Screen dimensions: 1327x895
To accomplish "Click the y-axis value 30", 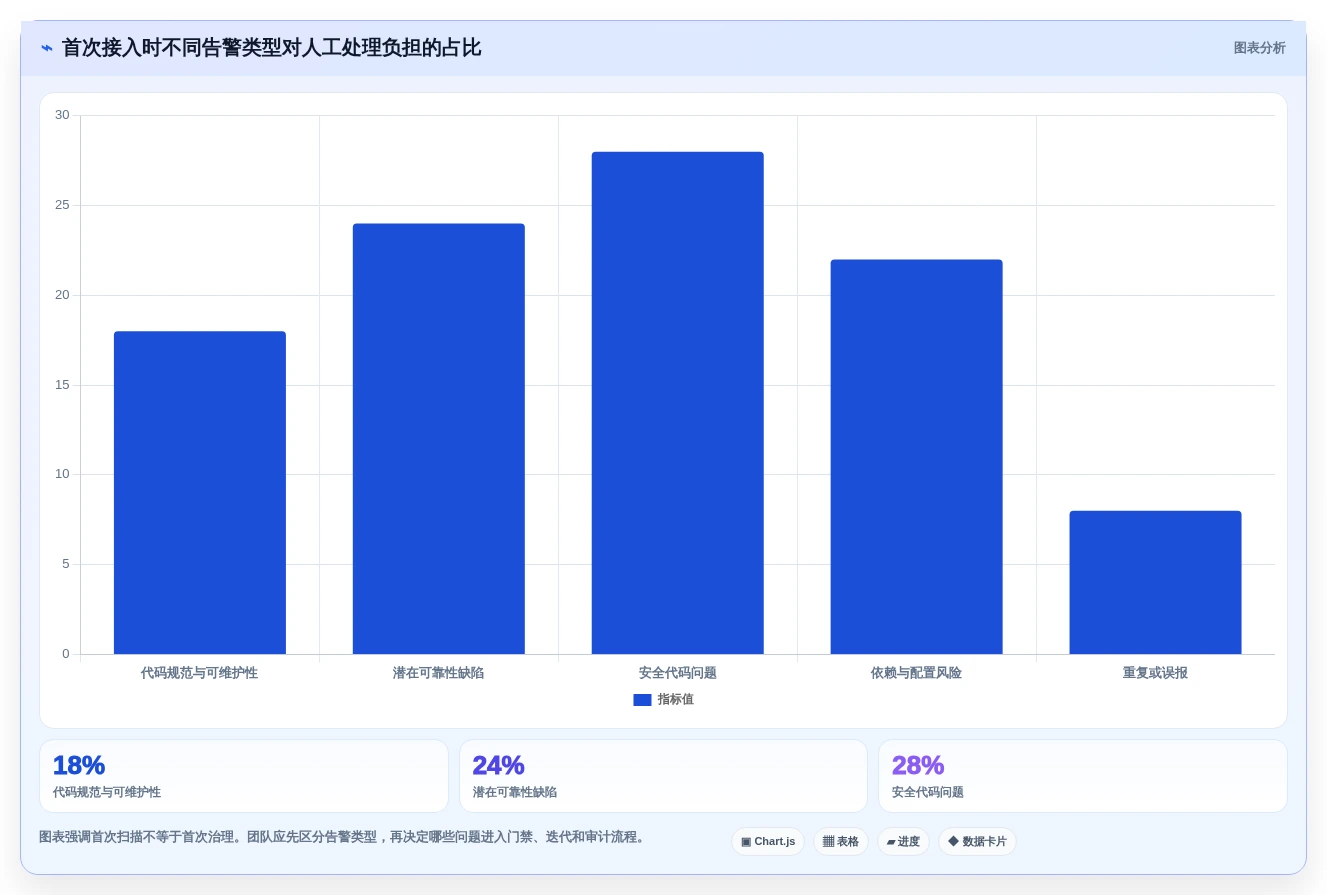I will [x=62, y=115].
